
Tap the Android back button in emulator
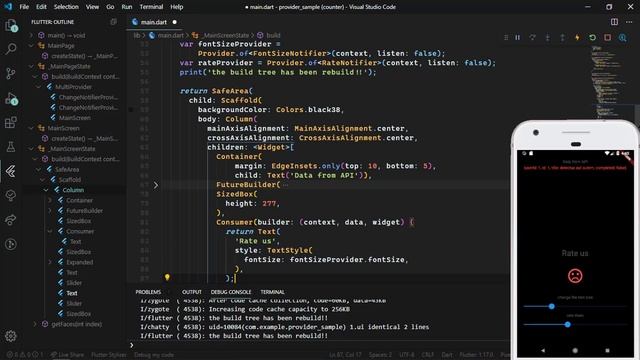click(543, 350)
